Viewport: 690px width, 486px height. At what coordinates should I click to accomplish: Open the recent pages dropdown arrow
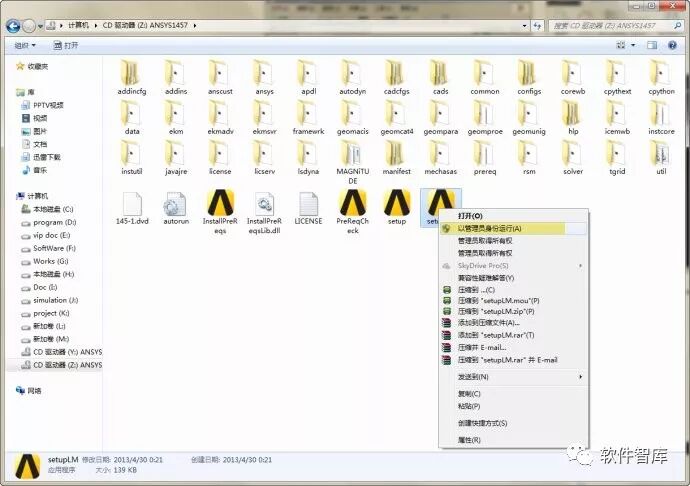[x=40, y=26]
